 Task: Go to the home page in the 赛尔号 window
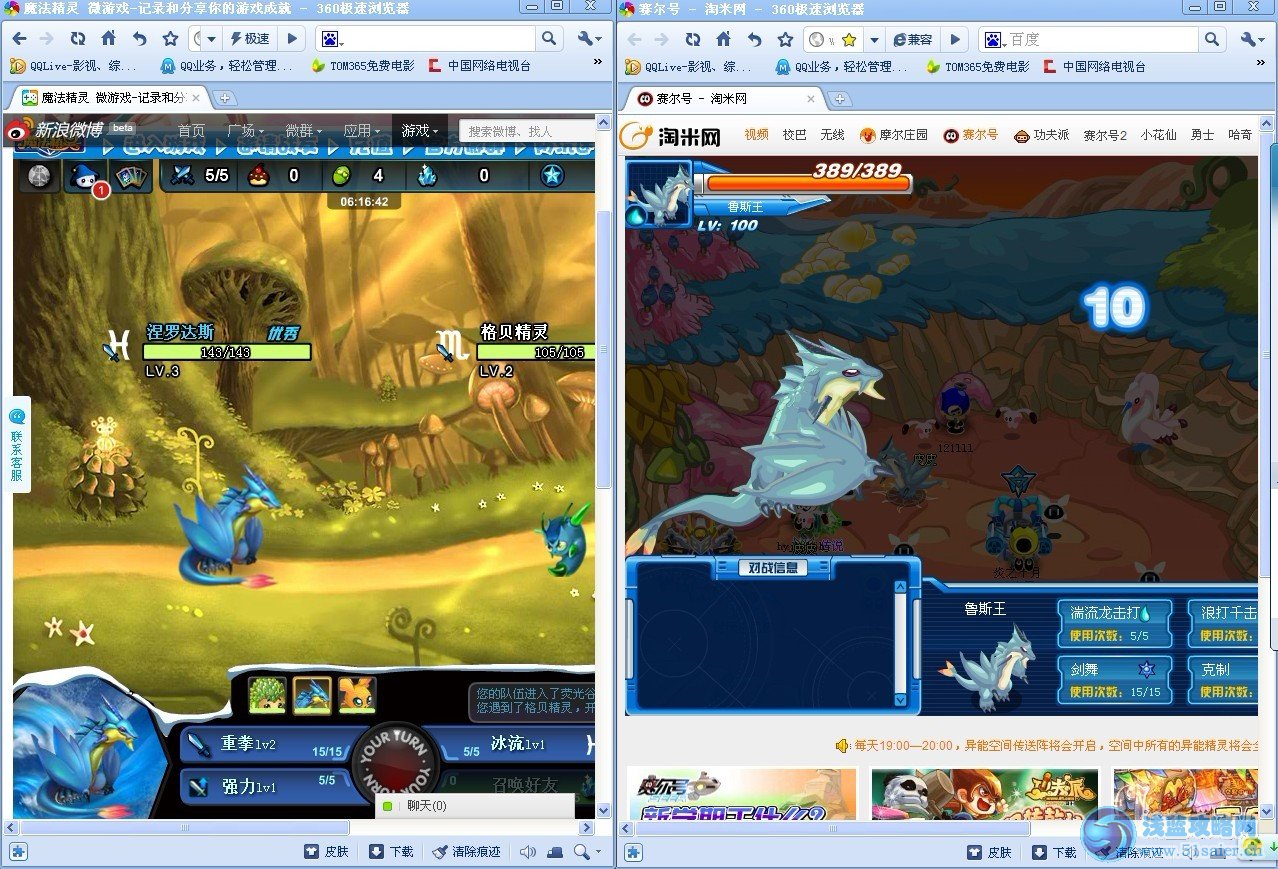tap(724, 40)
